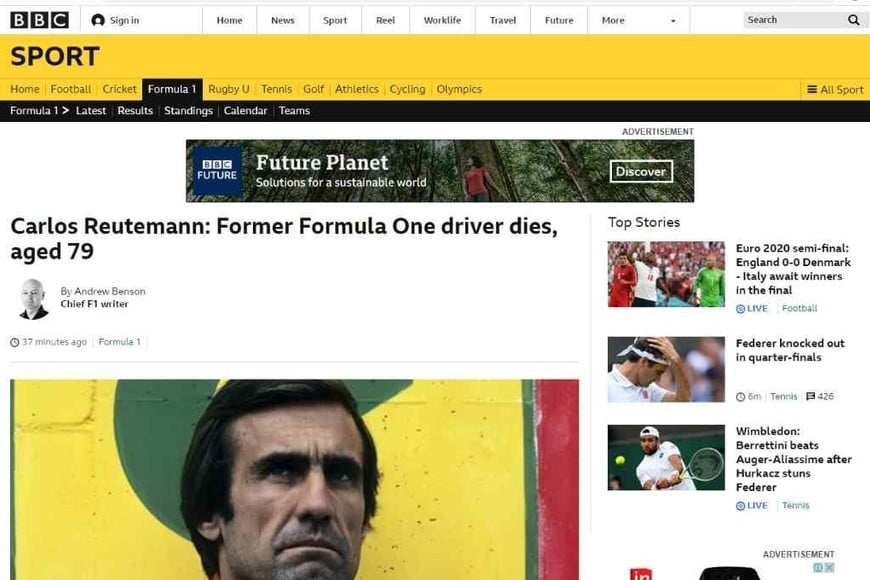Click the AdChoices info icon on advertisement

pyautogui.click(x=818, y=567)
